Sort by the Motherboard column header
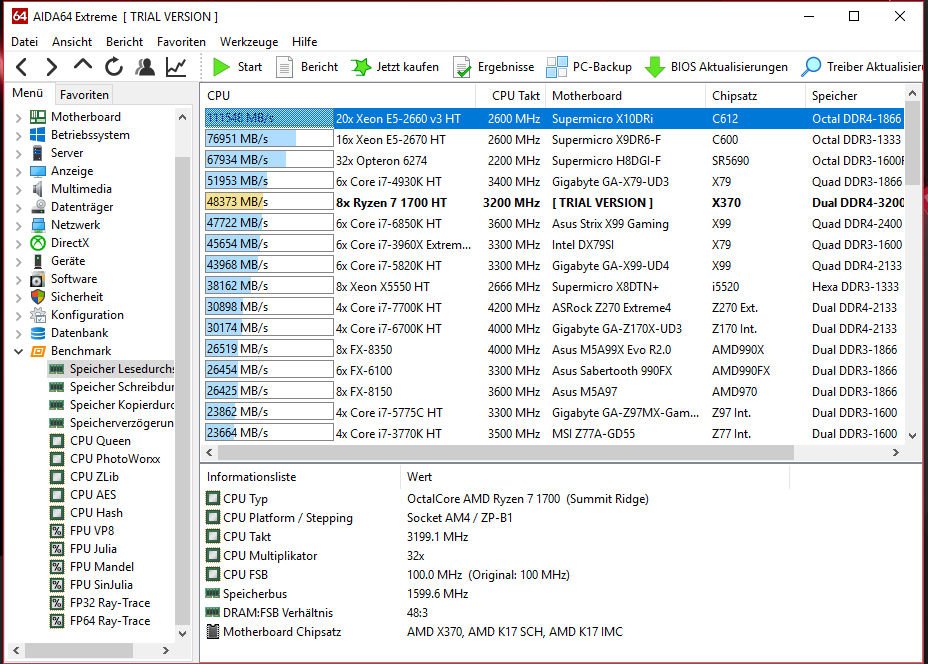This screenshot has width=928, height=664. [x=625, y=95]
